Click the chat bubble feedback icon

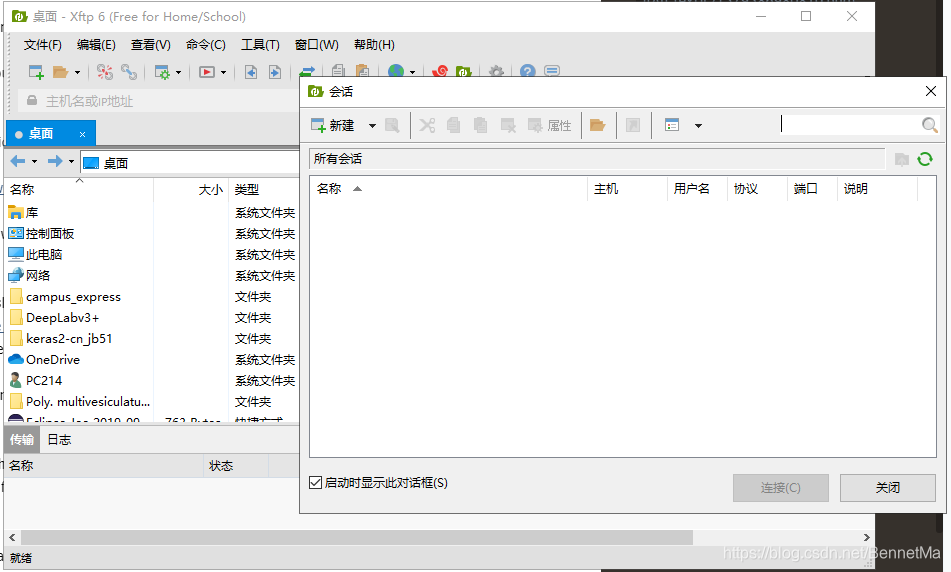(x=552, y=72)
